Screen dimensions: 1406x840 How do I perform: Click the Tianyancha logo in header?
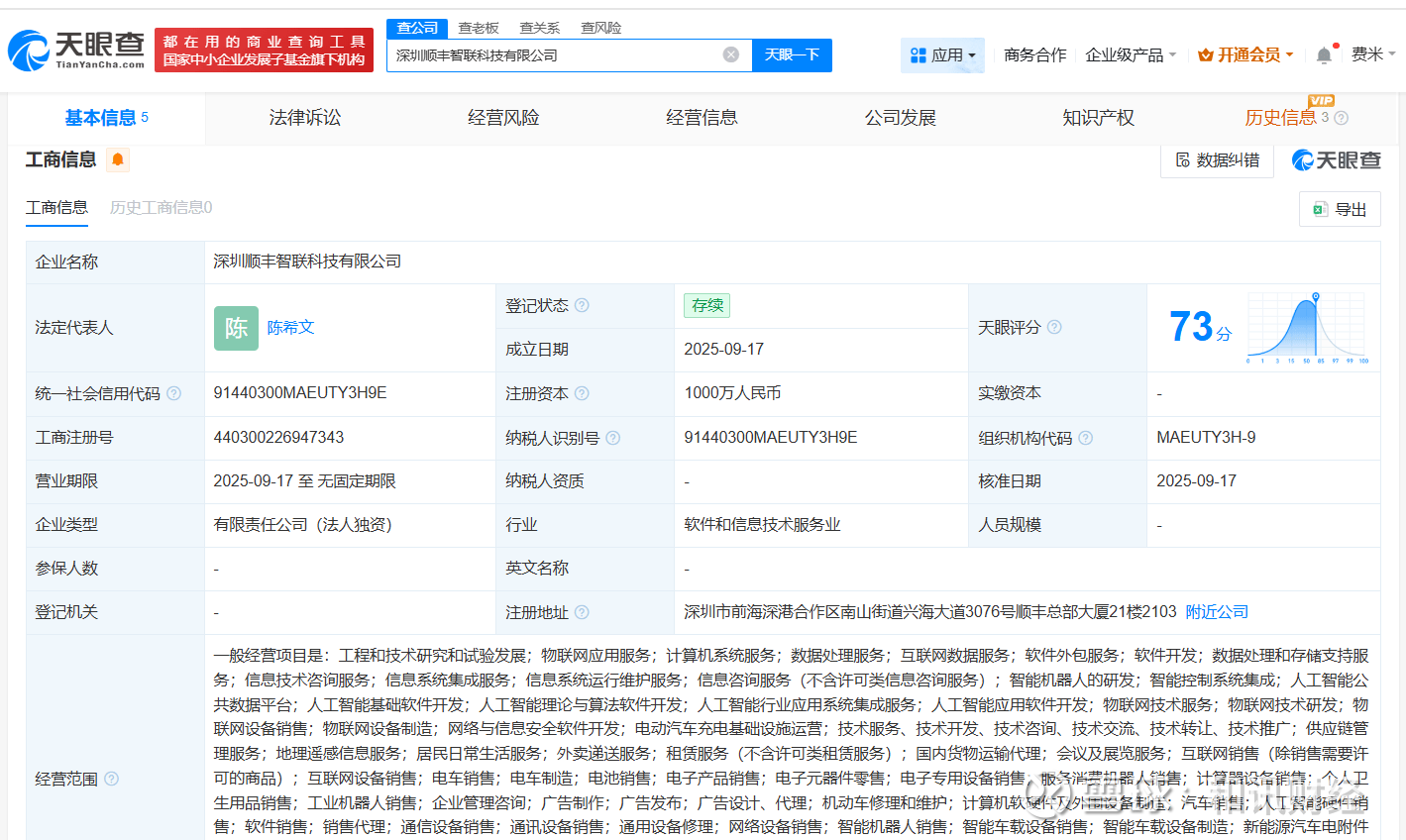(x=77, y=50)
